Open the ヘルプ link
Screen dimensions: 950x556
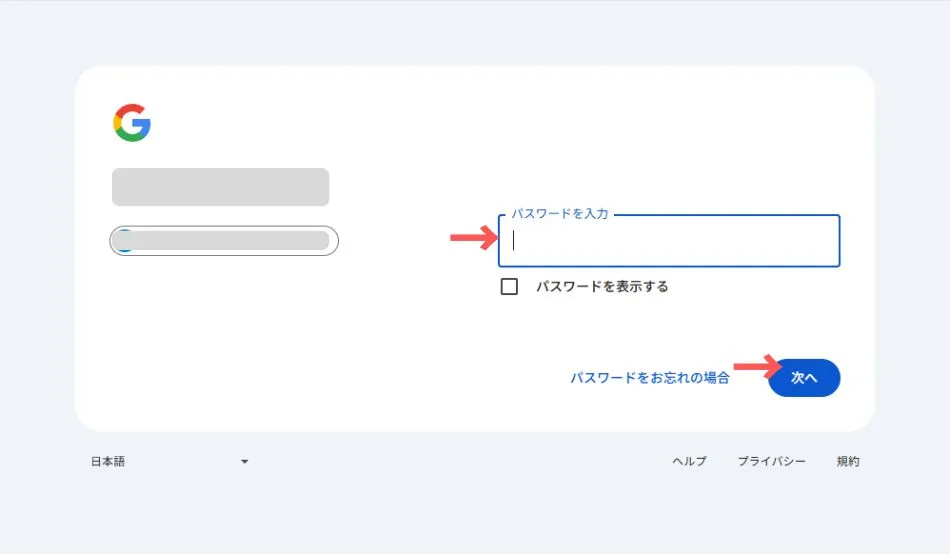[x=689, y=462]
